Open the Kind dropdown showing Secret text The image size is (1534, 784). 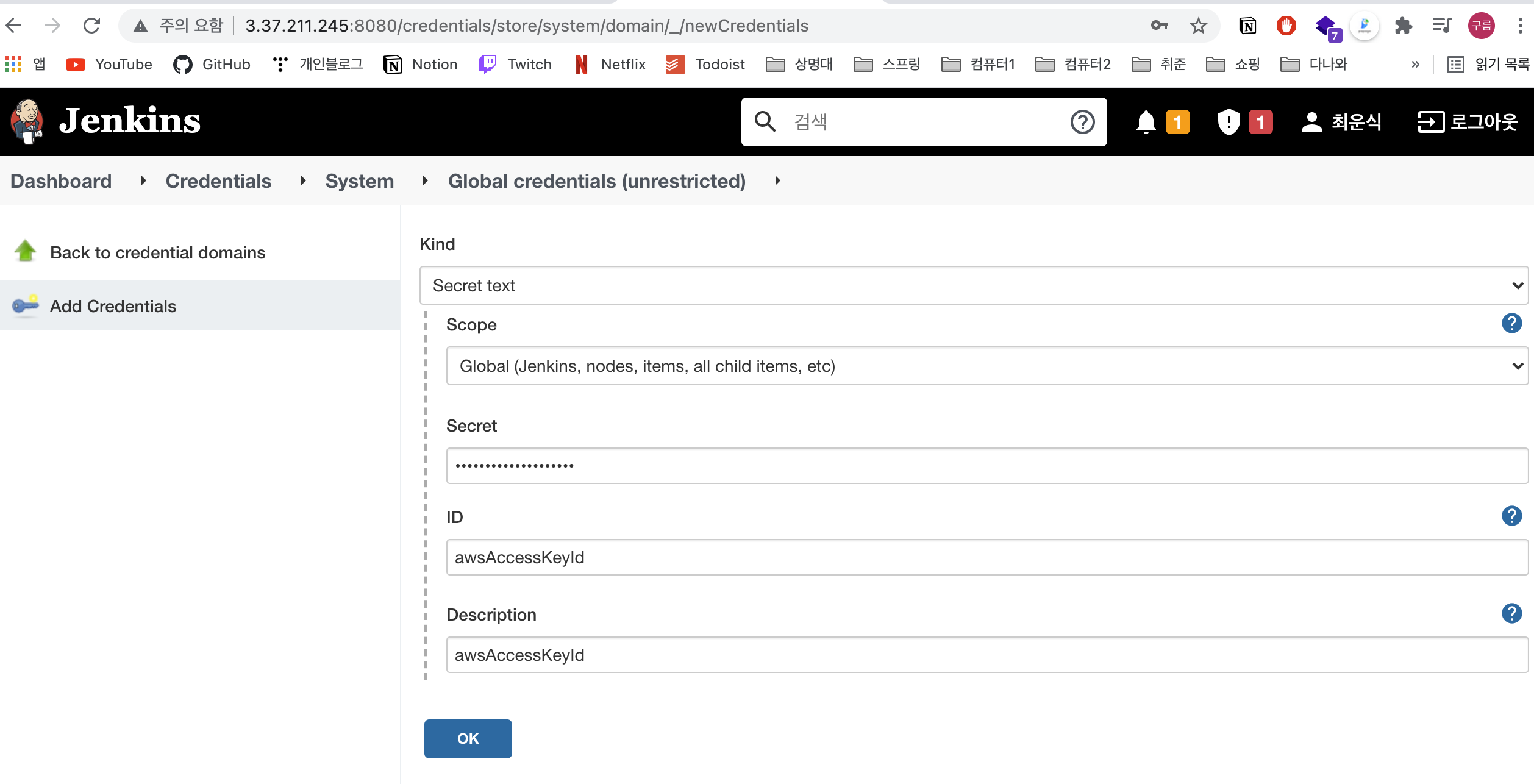(x=973, y=285)
